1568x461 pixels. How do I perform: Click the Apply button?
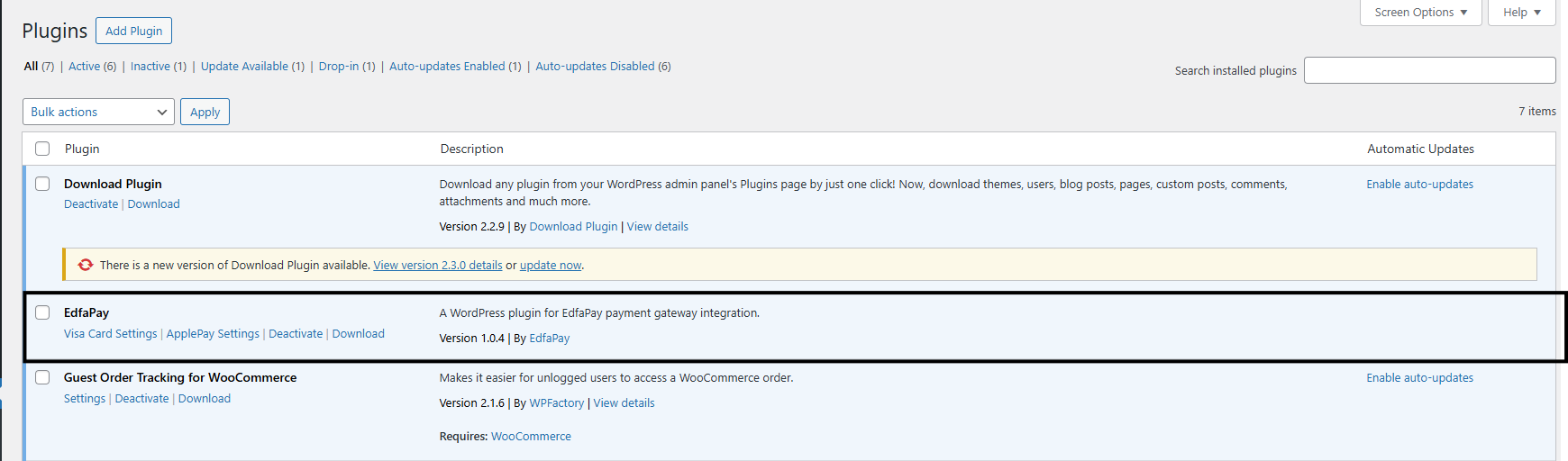(x=205, y=112)
